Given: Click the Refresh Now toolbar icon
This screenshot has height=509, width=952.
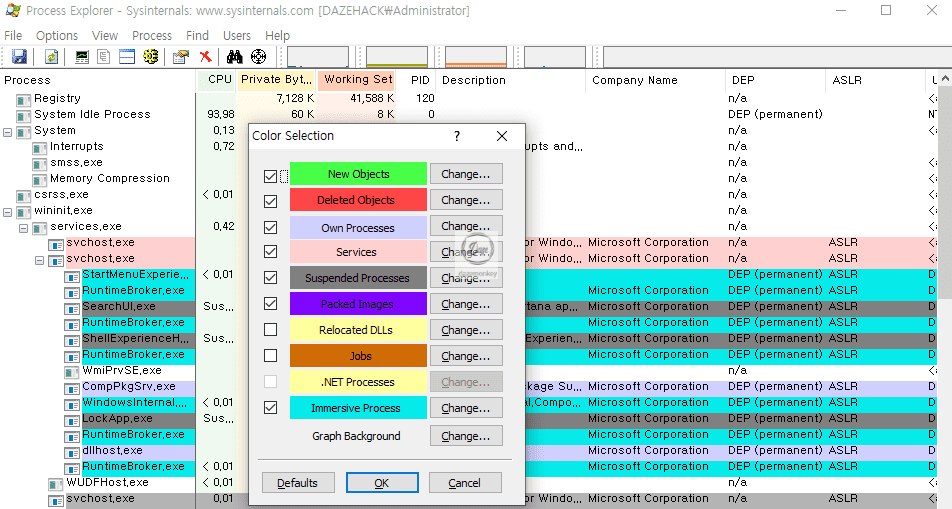Looking at the screenshot, I should (x=52, y=56).
